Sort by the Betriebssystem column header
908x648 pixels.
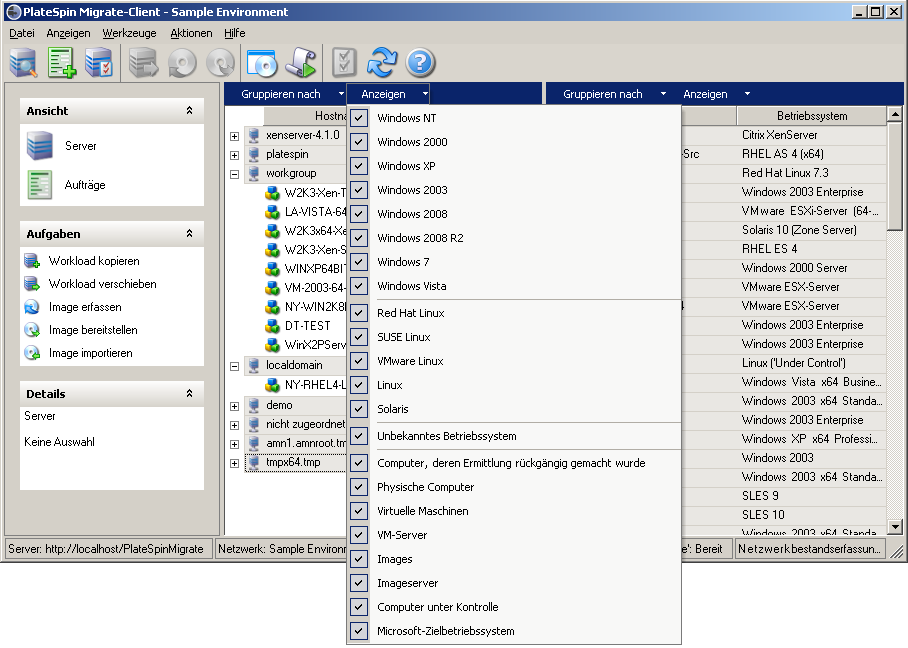coord(811,116)
